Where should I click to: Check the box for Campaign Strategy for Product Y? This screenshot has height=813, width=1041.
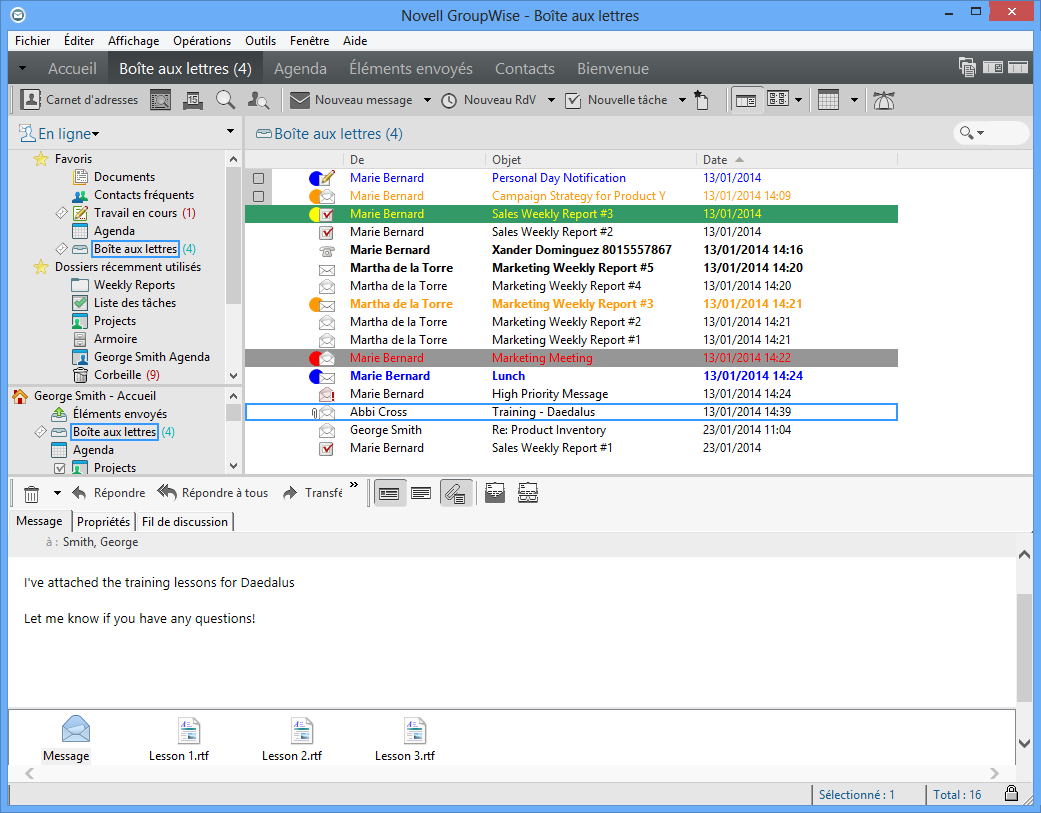[x=258, y=196]
